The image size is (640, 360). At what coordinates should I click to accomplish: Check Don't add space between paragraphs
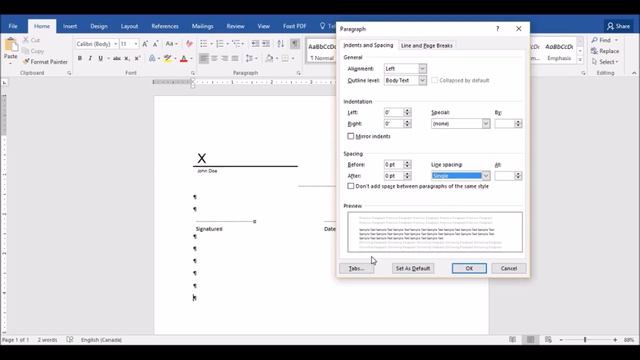(351, 186)
